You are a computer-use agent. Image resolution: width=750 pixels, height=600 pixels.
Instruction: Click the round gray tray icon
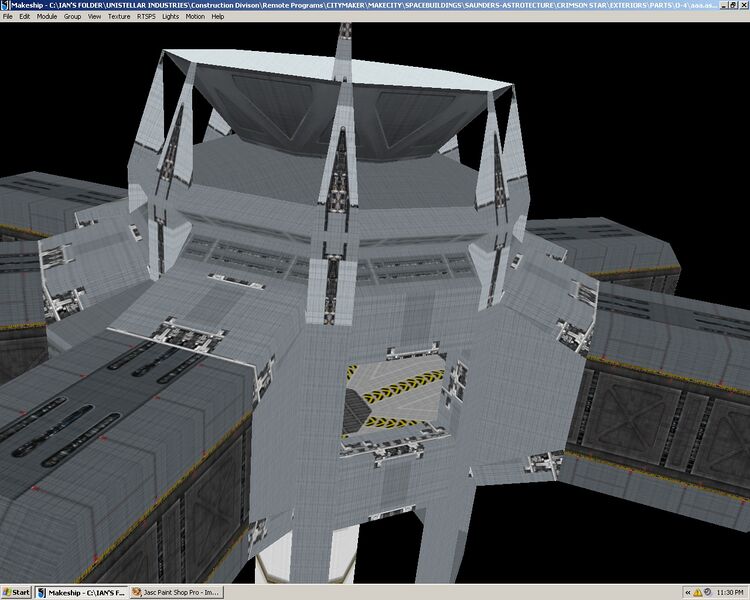[707, 592]
